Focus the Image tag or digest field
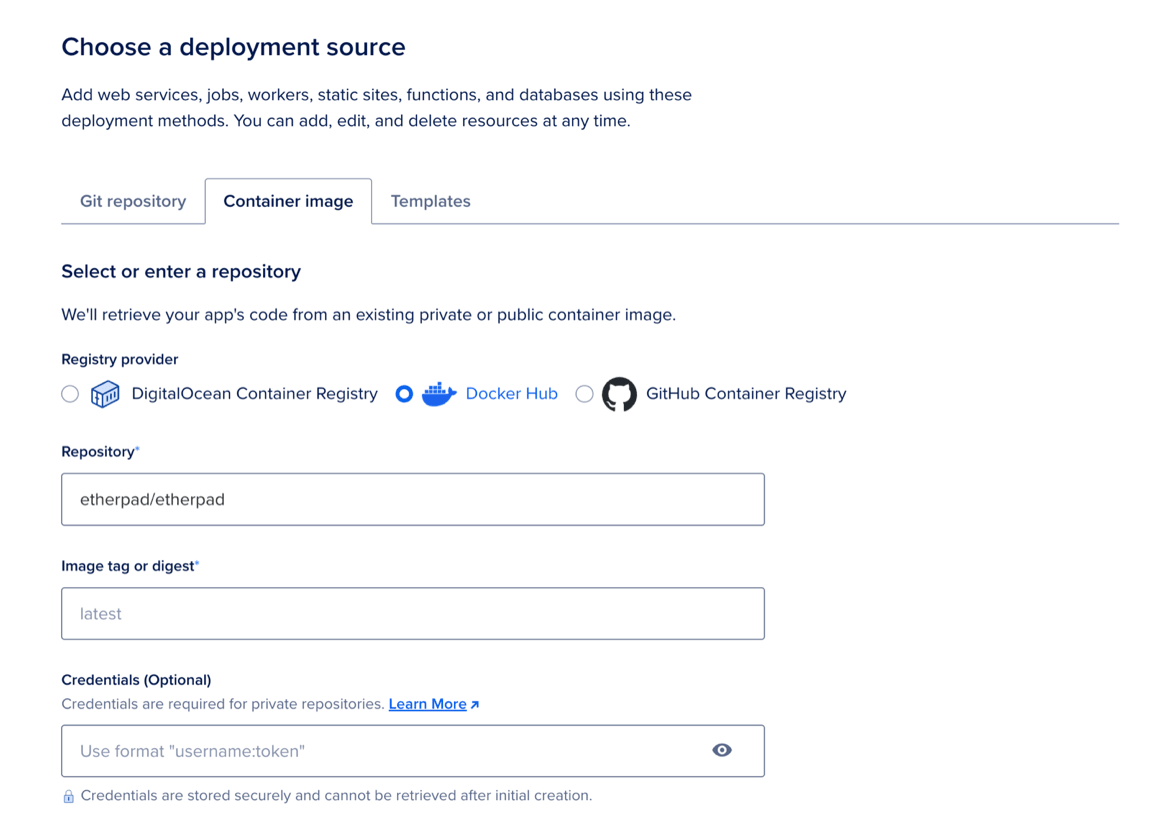Screen dimensions: 1150x819 pyautogui.click(x=412, y=613)
